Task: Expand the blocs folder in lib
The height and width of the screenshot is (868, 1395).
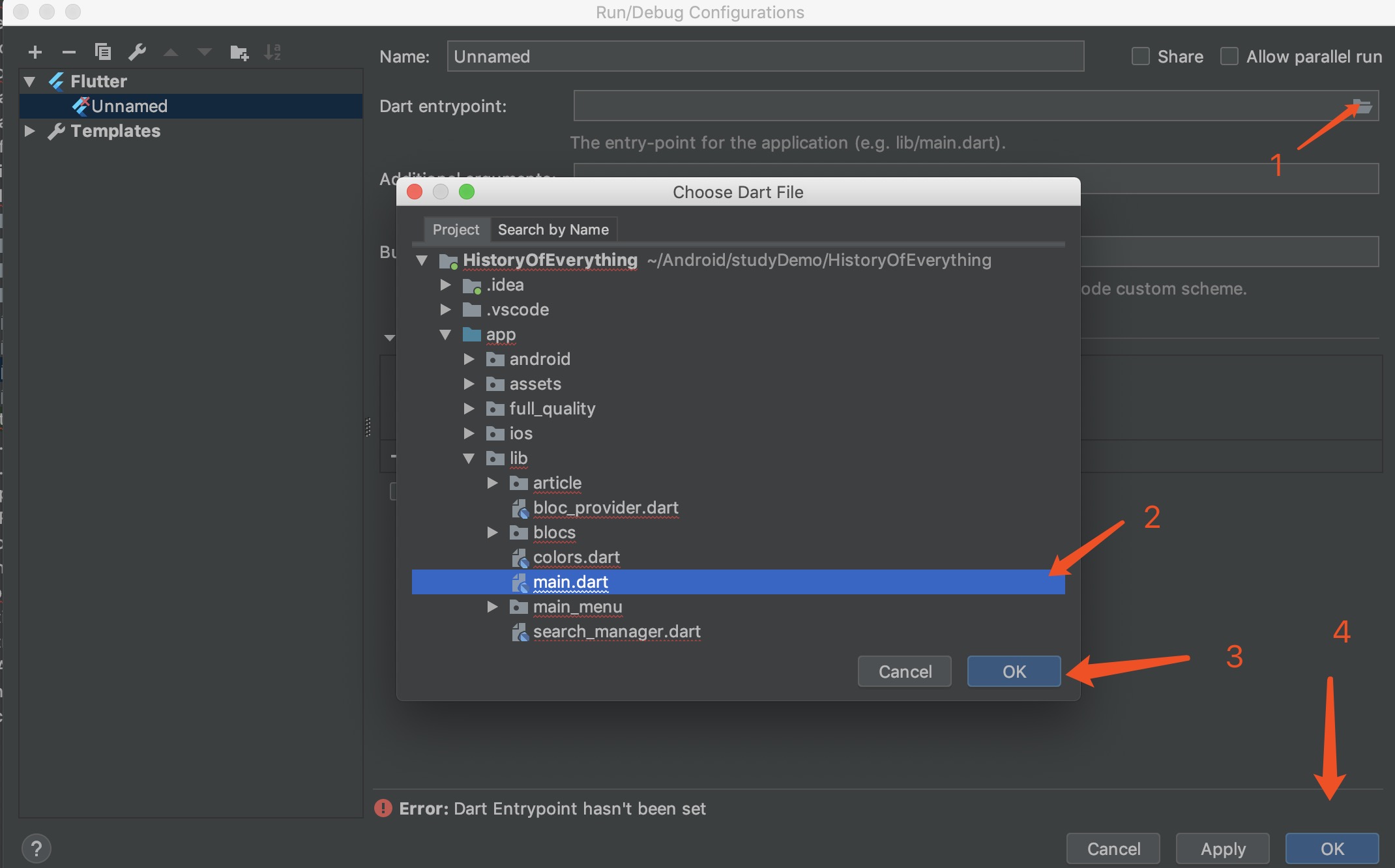Action: tap(494, 532)
